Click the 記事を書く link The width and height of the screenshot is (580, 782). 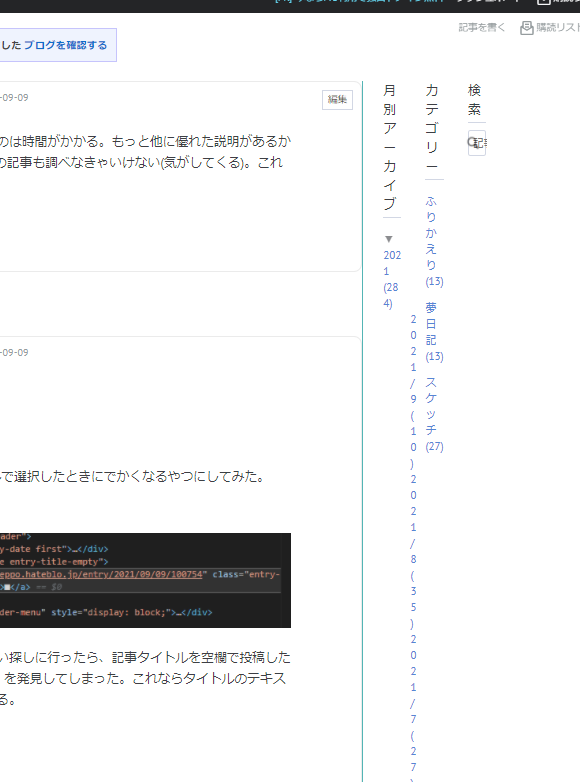click(482, 27)
